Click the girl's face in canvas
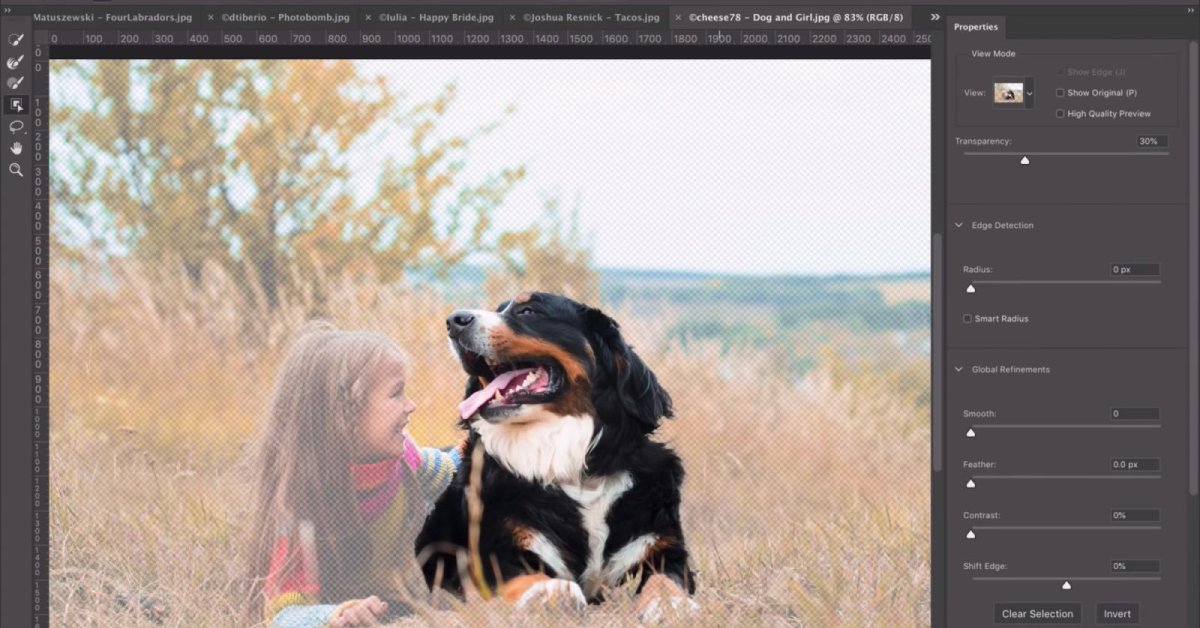Image resolution: width=1200 pixels, height=628 pixels. pyautogui.click(x=388, y=410)
